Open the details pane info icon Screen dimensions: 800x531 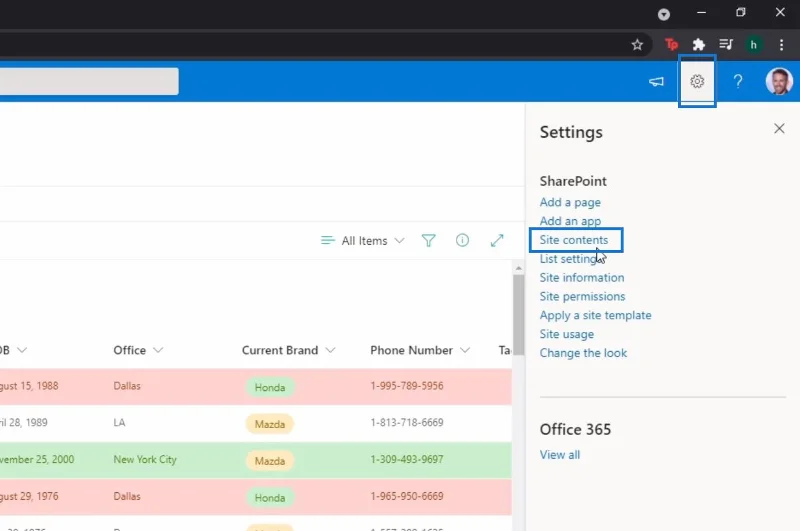462,240
